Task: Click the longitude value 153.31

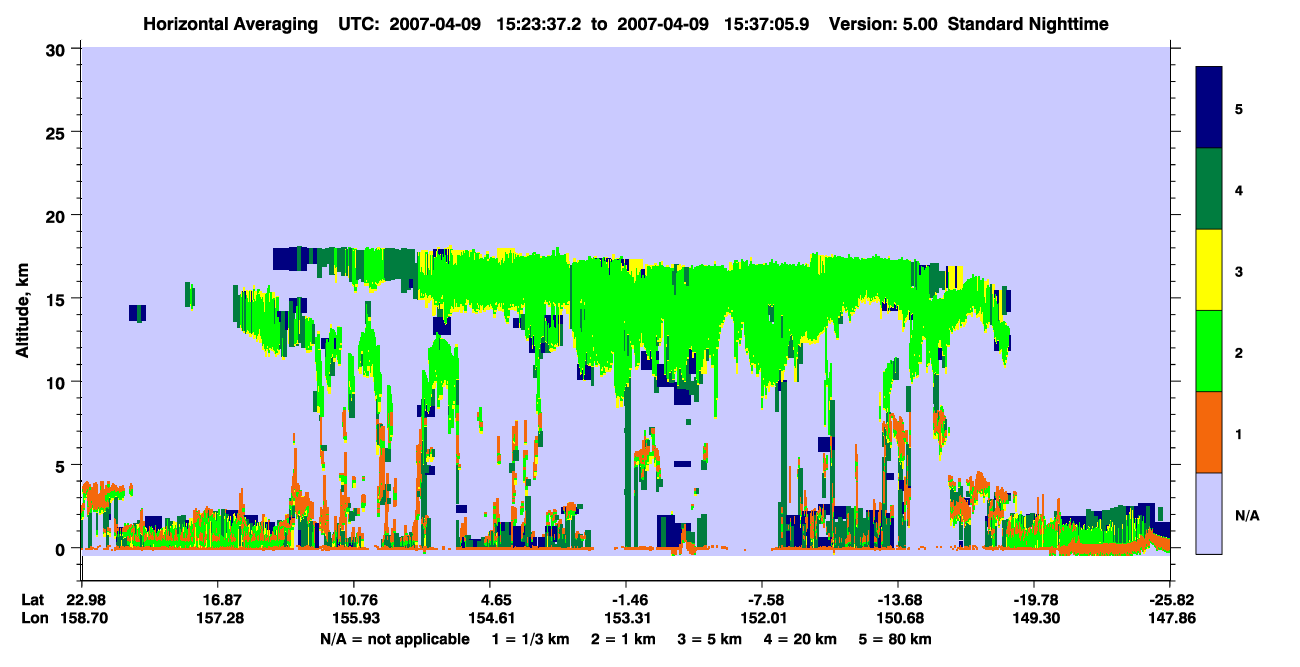Action: pyautogui.click(x=626, y=619)
